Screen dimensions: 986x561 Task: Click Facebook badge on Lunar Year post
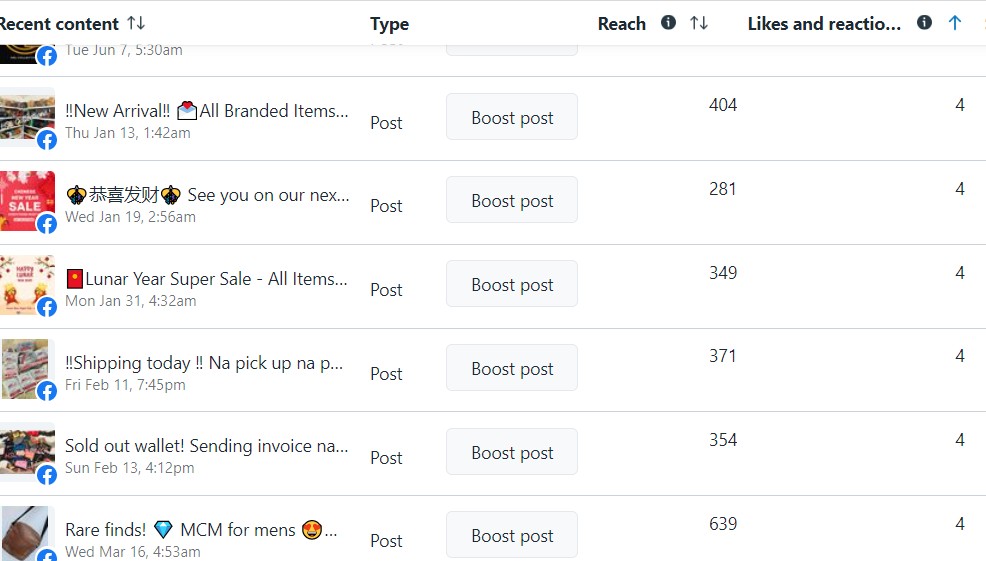point(47,307)
